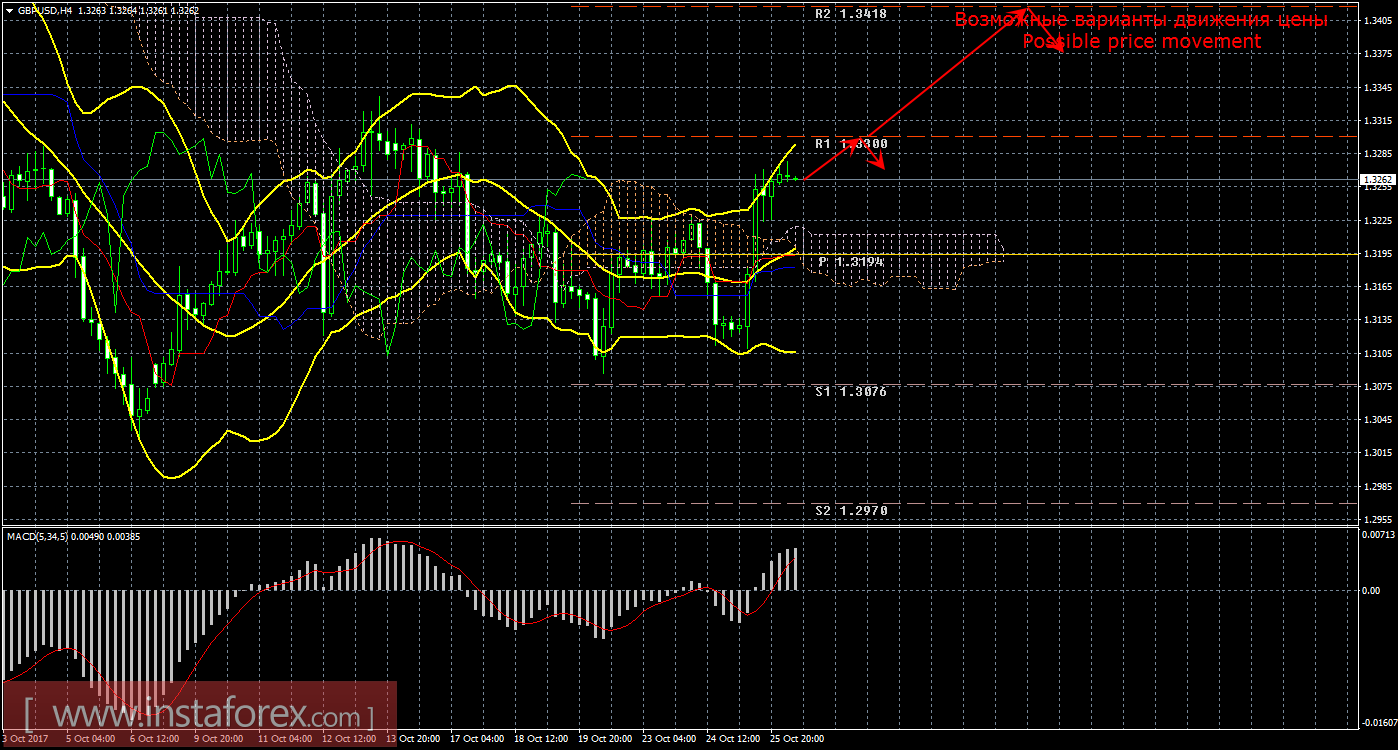Click the MACD zero level 0.00 label
This screenshot has width=1398, height=750.
[1371, 590]
